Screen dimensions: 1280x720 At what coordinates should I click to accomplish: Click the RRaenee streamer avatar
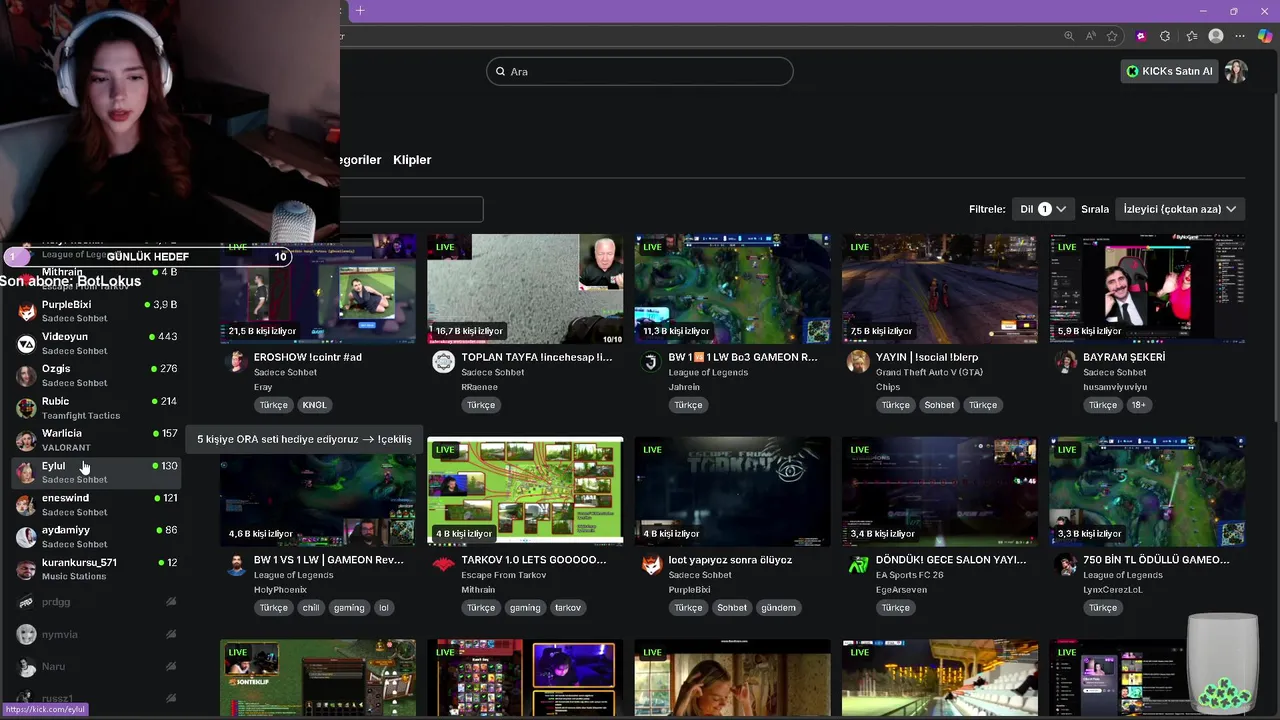[x=443, y=362]
